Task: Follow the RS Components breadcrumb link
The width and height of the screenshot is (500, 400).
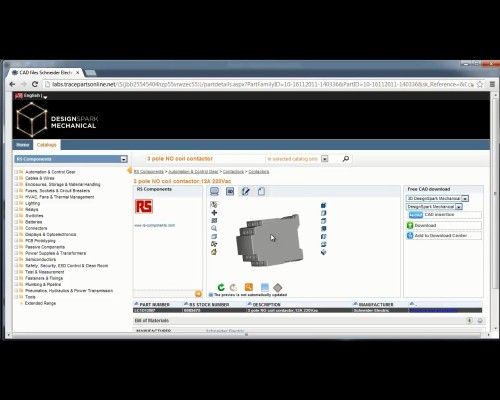Action: 149,172
